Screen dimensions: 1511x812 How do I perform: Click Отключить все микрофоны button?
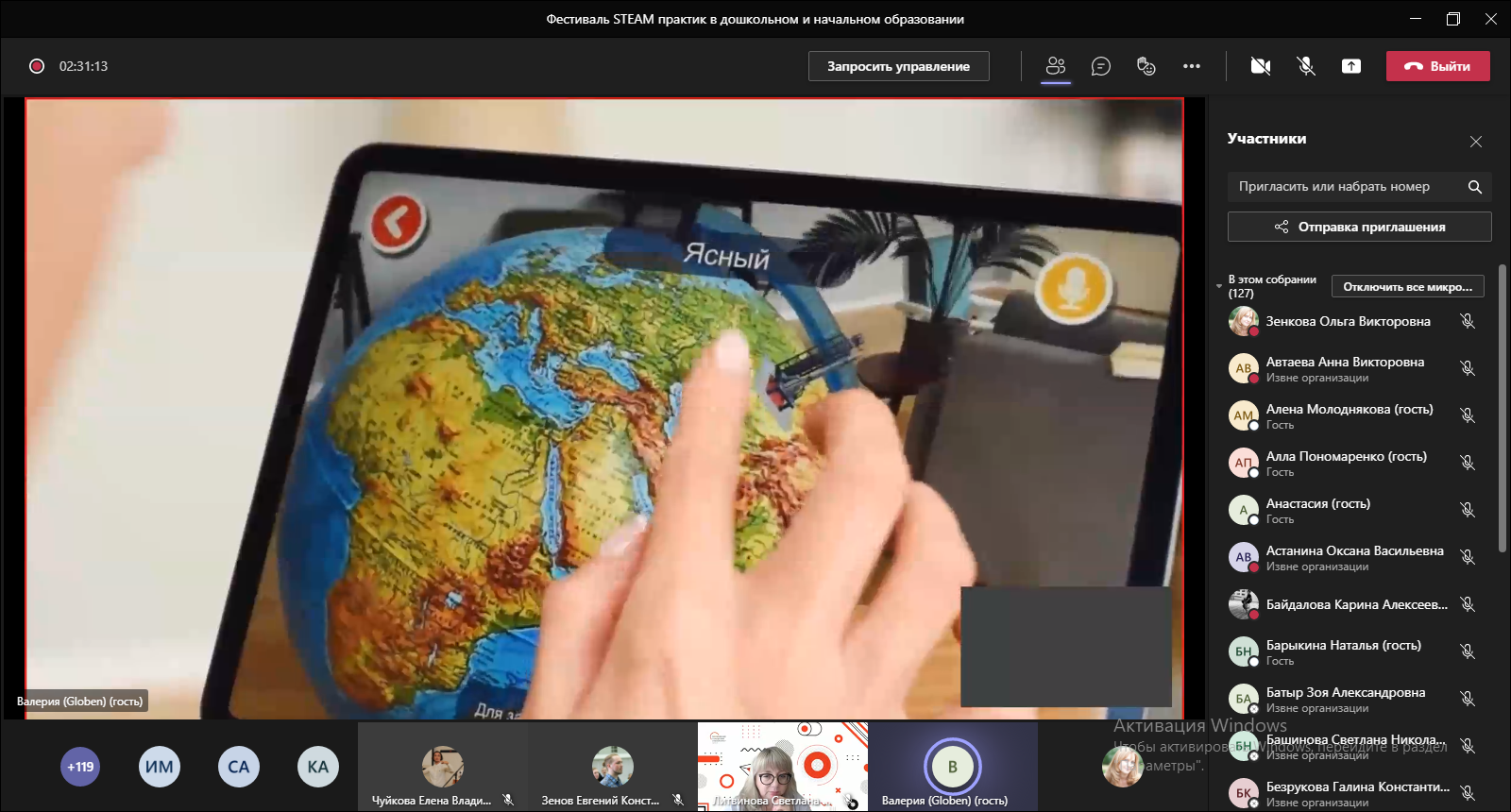(1407, 286)
